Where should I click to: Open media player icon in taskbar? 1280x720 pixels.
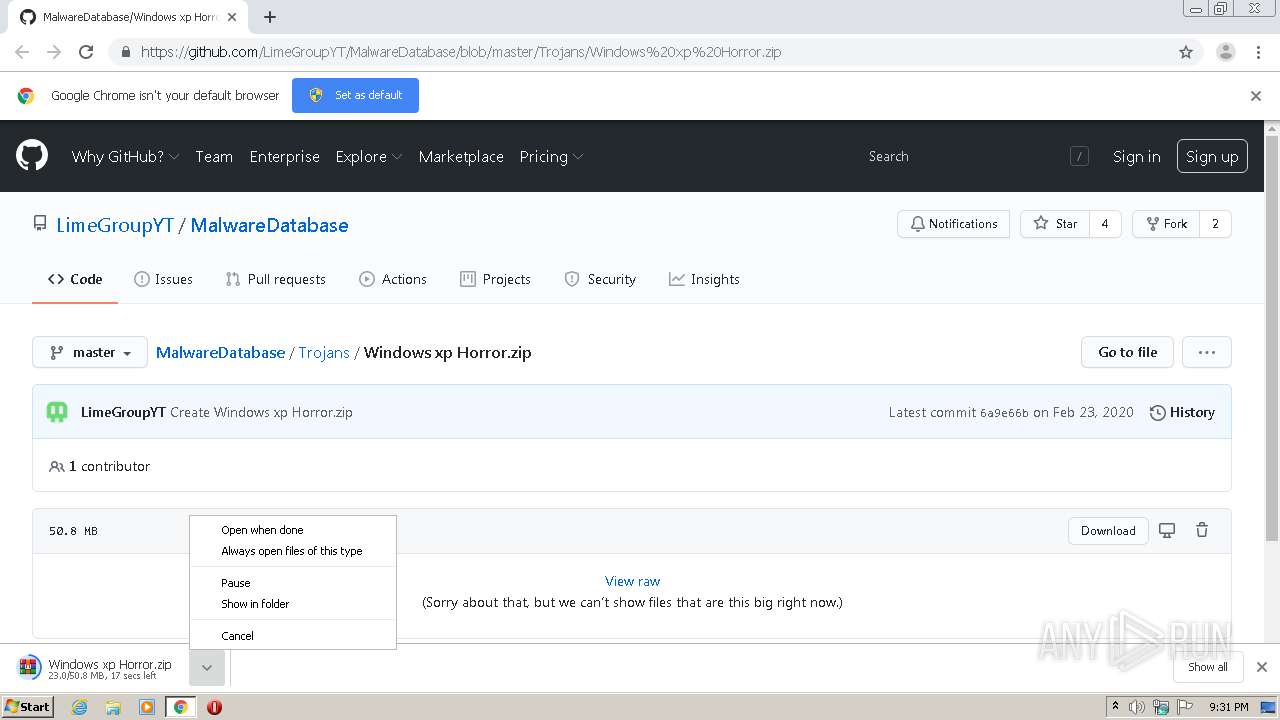tap(146, 707)
